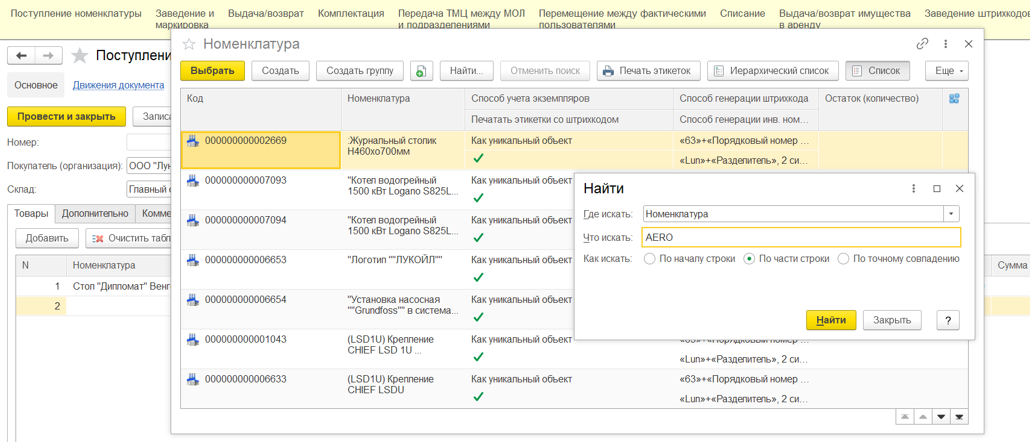Expand the Где искать dropdown arrow
The width and height of the screenshot is (1030, 442).
(951, 214)
